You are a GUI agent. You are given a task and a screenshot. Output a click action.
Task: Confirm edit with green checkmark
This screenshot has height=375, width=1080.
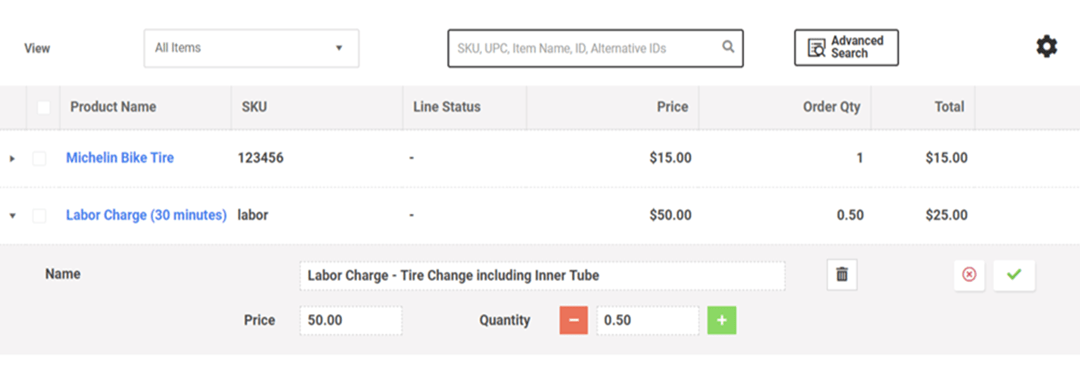pyautogui.click(x=1014, y=274)
